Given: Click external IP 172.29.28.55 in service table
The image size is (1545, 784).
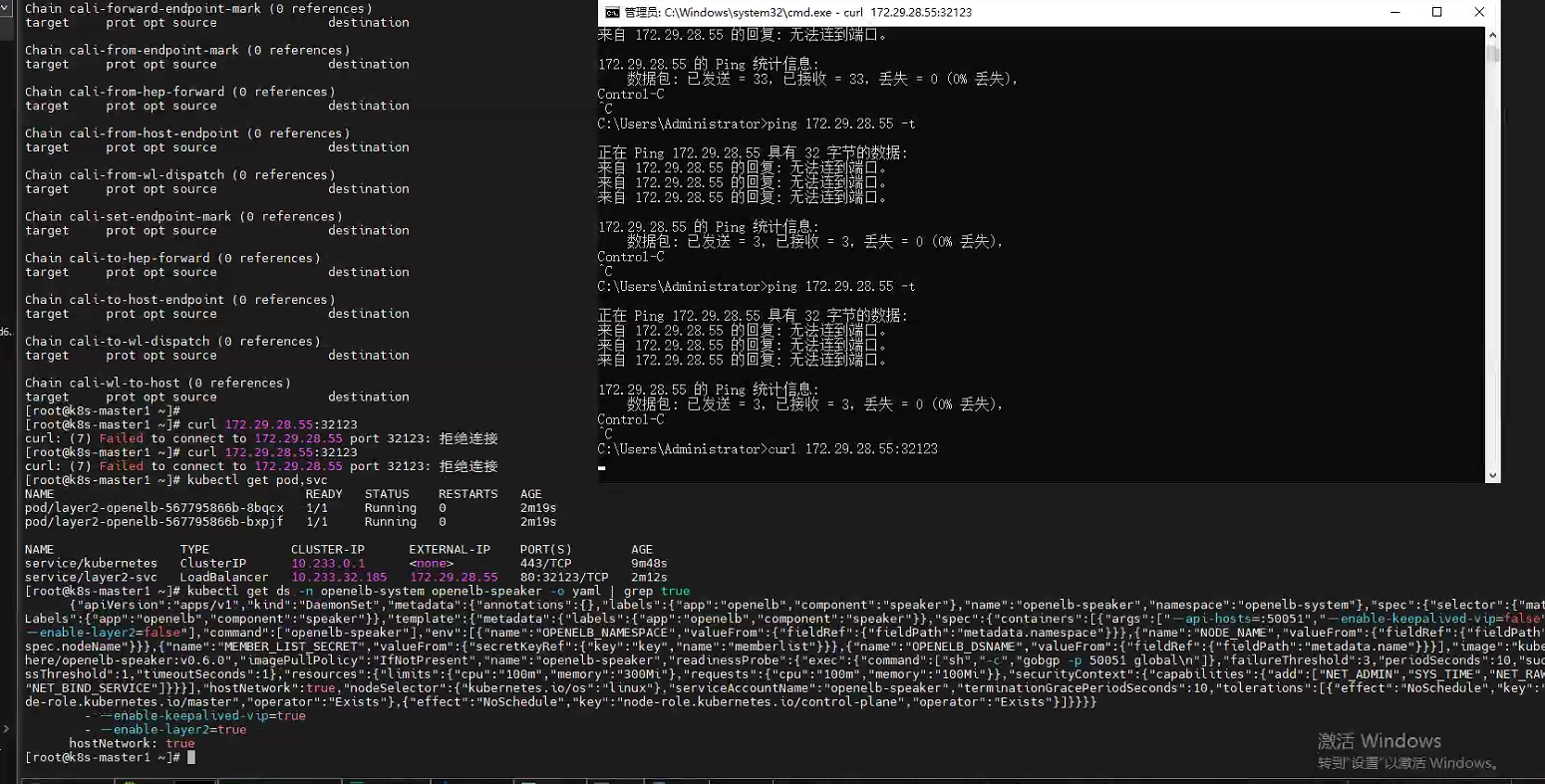Looking at the screenshot, I should coord(454,578).
